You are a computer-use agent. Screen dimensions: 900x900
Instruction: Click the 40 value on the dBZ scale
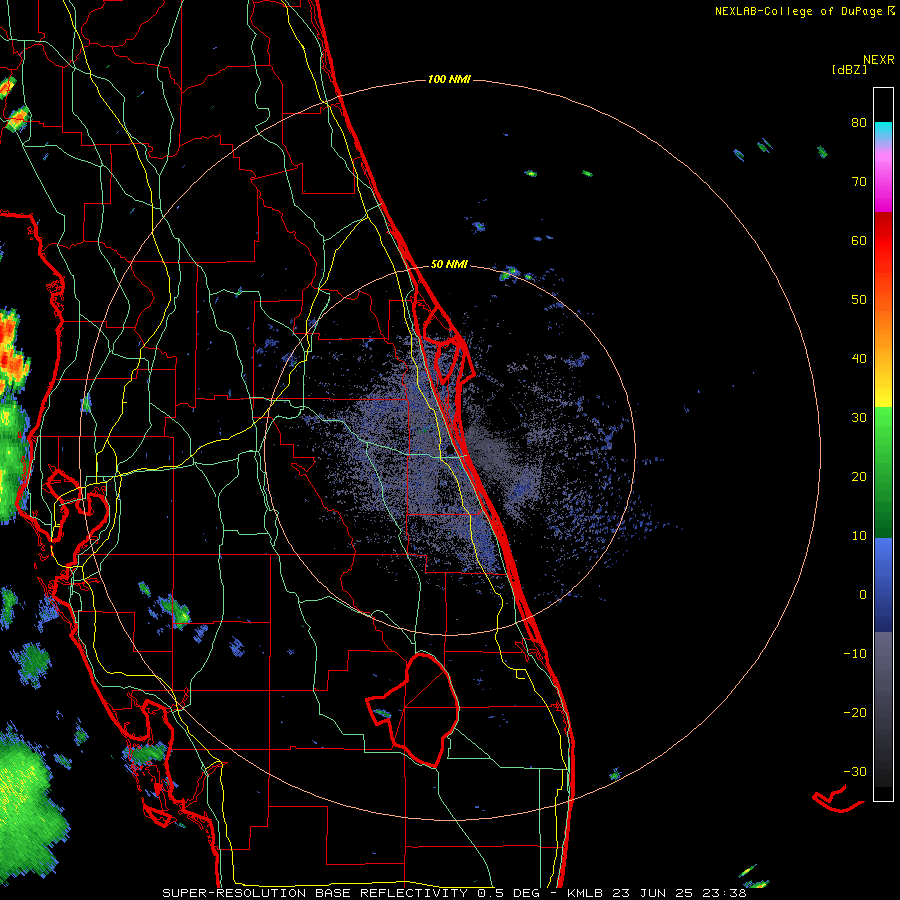coord(859,359)
